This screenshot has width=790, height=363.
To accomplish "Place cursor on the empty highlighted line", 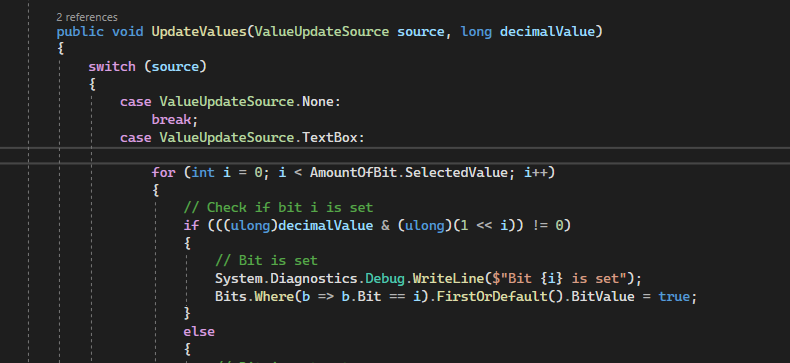I will (395, 155).
